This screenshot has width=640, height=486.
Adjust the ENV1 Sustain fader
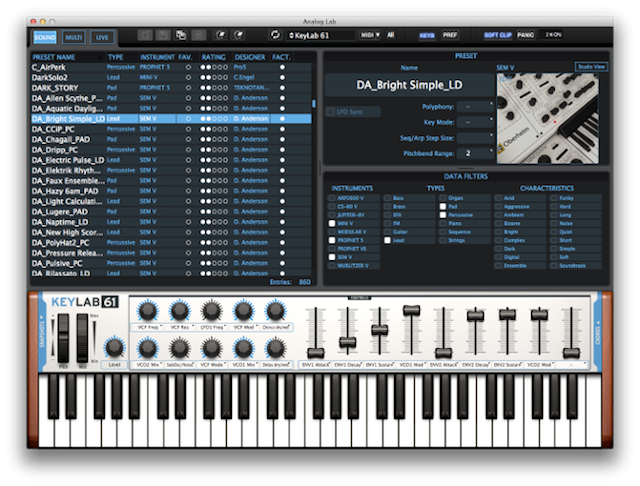(x=380, y=330)
